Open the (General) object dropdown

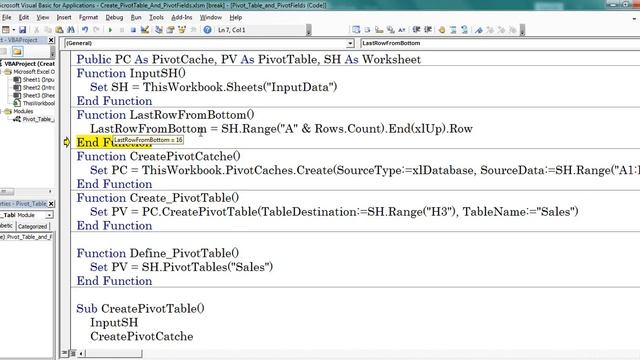350,43
